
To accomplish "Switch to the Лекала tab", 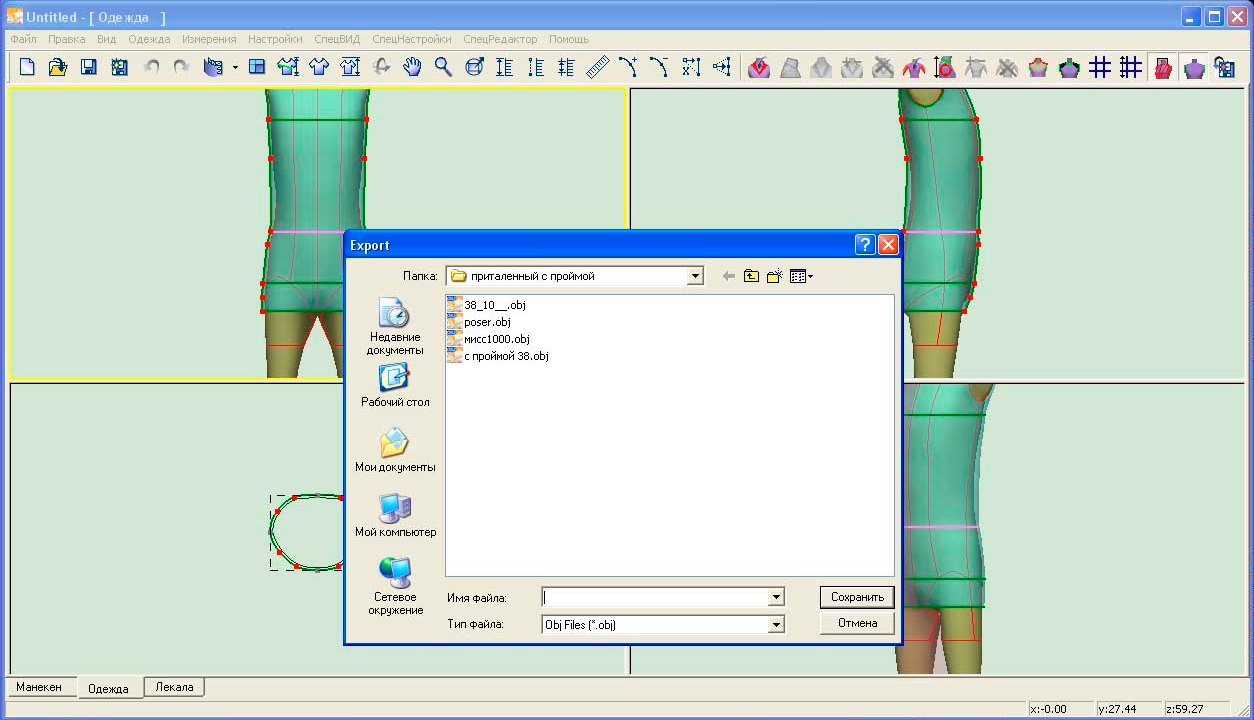I will tap(174, 687).
